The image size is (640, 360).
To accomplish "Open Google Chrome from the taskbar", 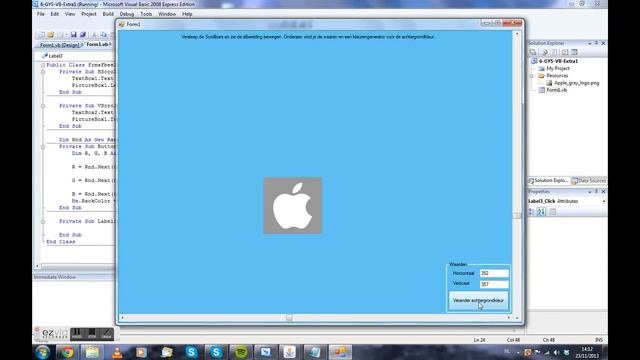I will pos(68,352).
